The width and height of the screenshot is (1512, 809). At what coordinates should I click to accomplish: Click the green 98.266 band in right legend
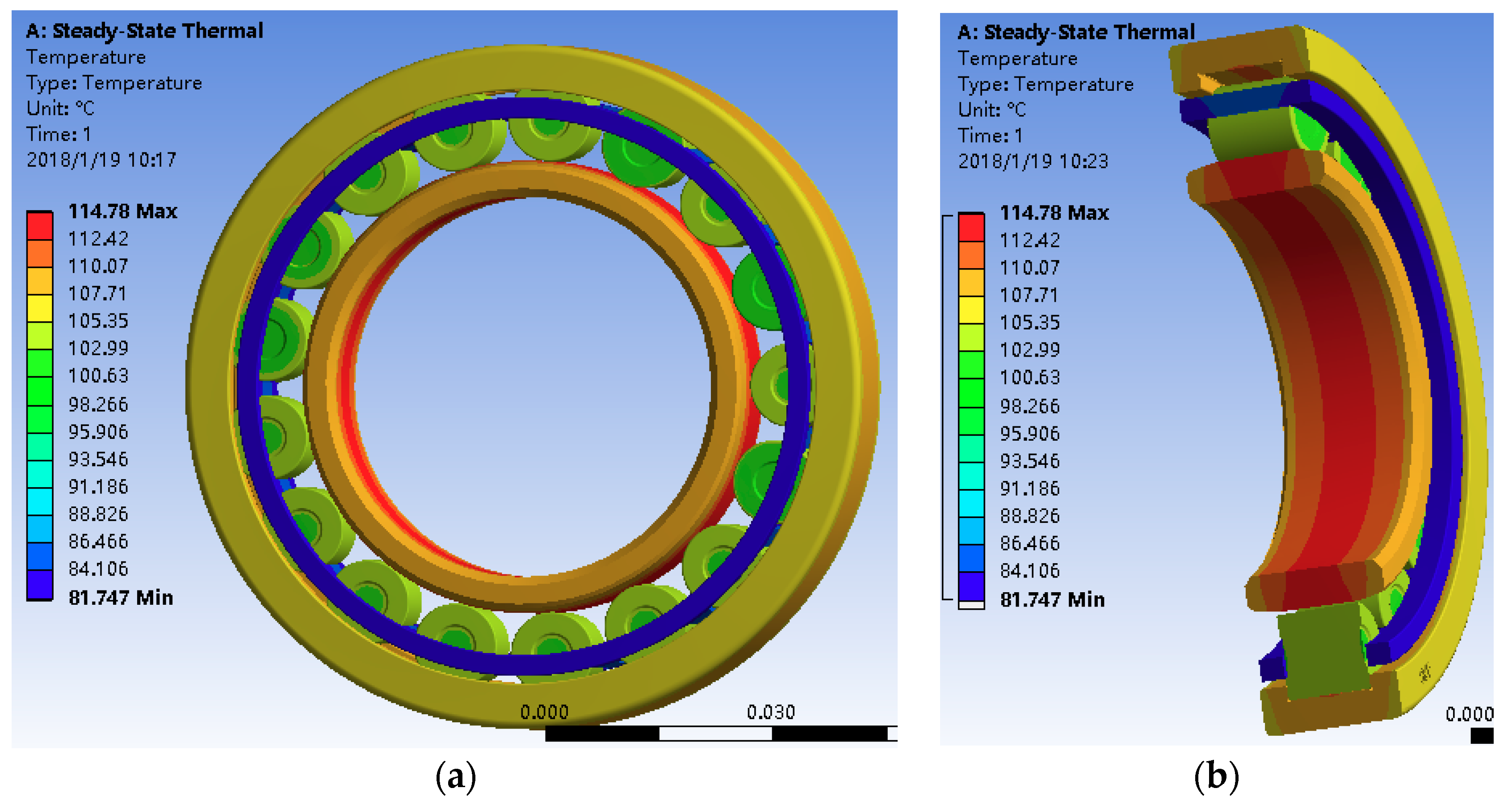pos(971,393)
